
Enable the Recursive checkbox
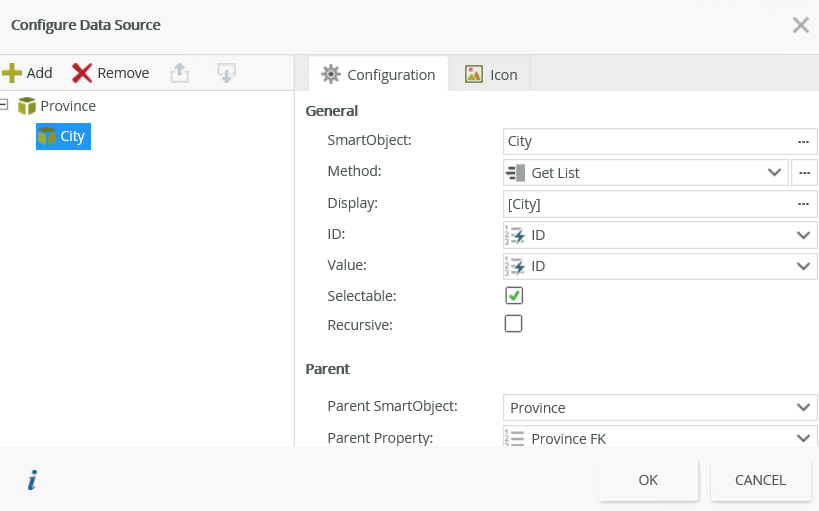(x=514, y=324)
